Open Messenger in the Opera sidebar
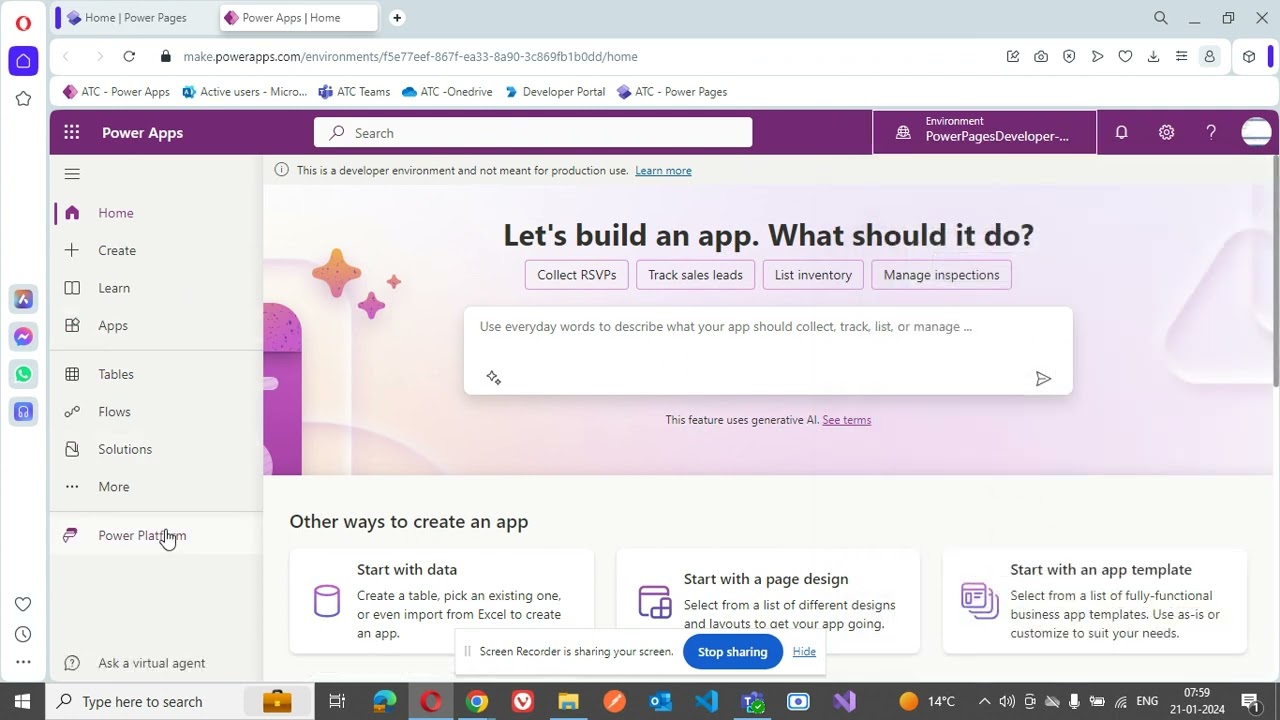1280x720 pixels. tap(23, 337)
